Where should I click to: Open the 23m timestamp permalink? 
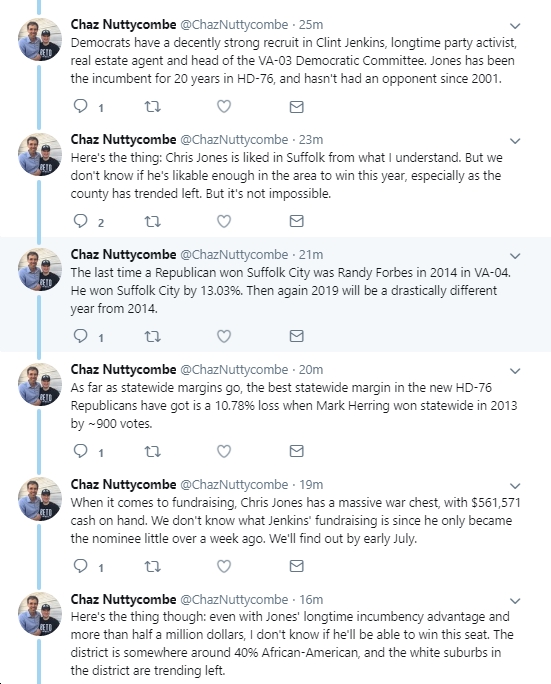(311, 140)
